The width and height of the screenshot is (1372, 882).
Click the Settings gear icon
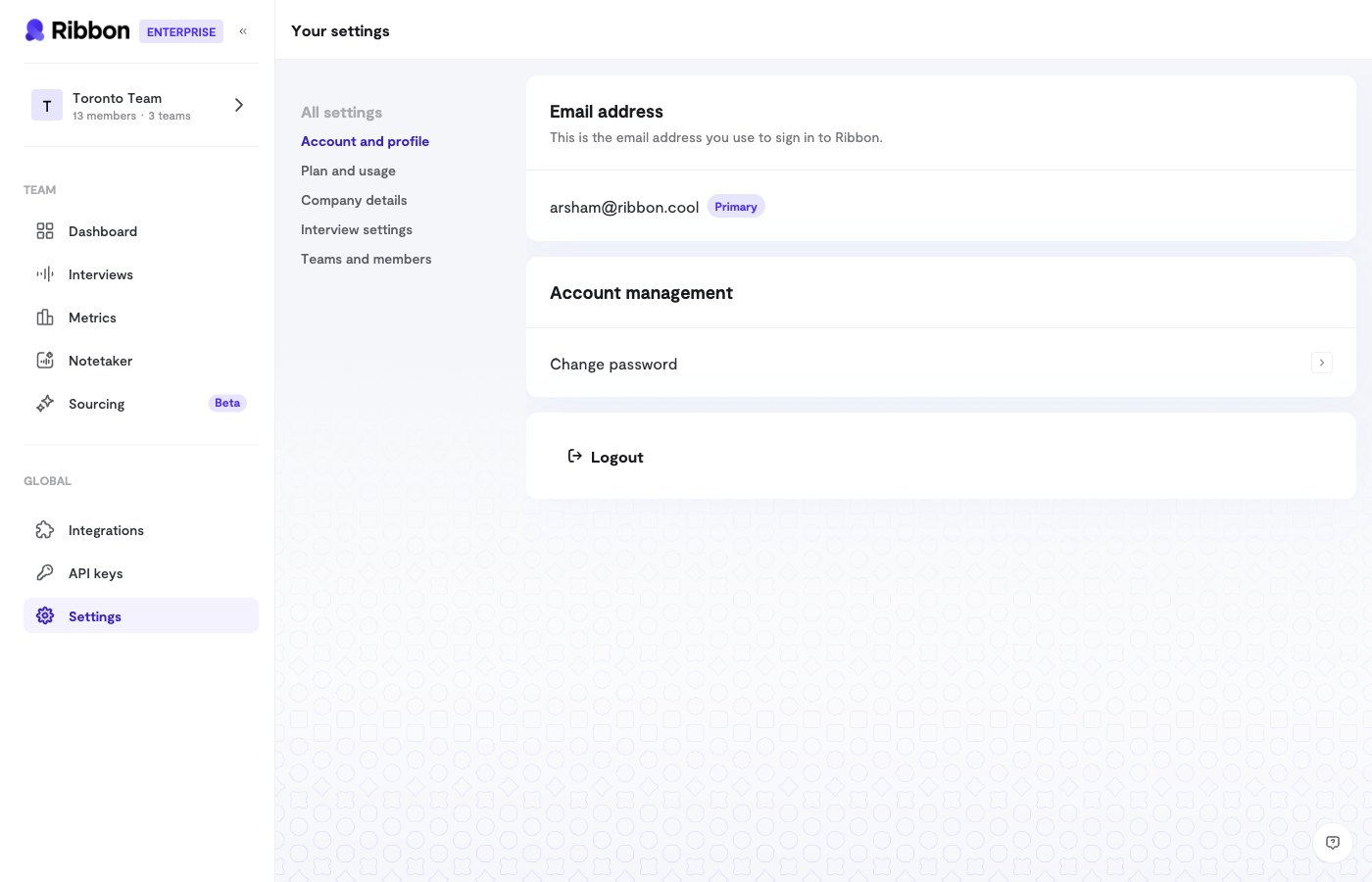click(45, 615)
